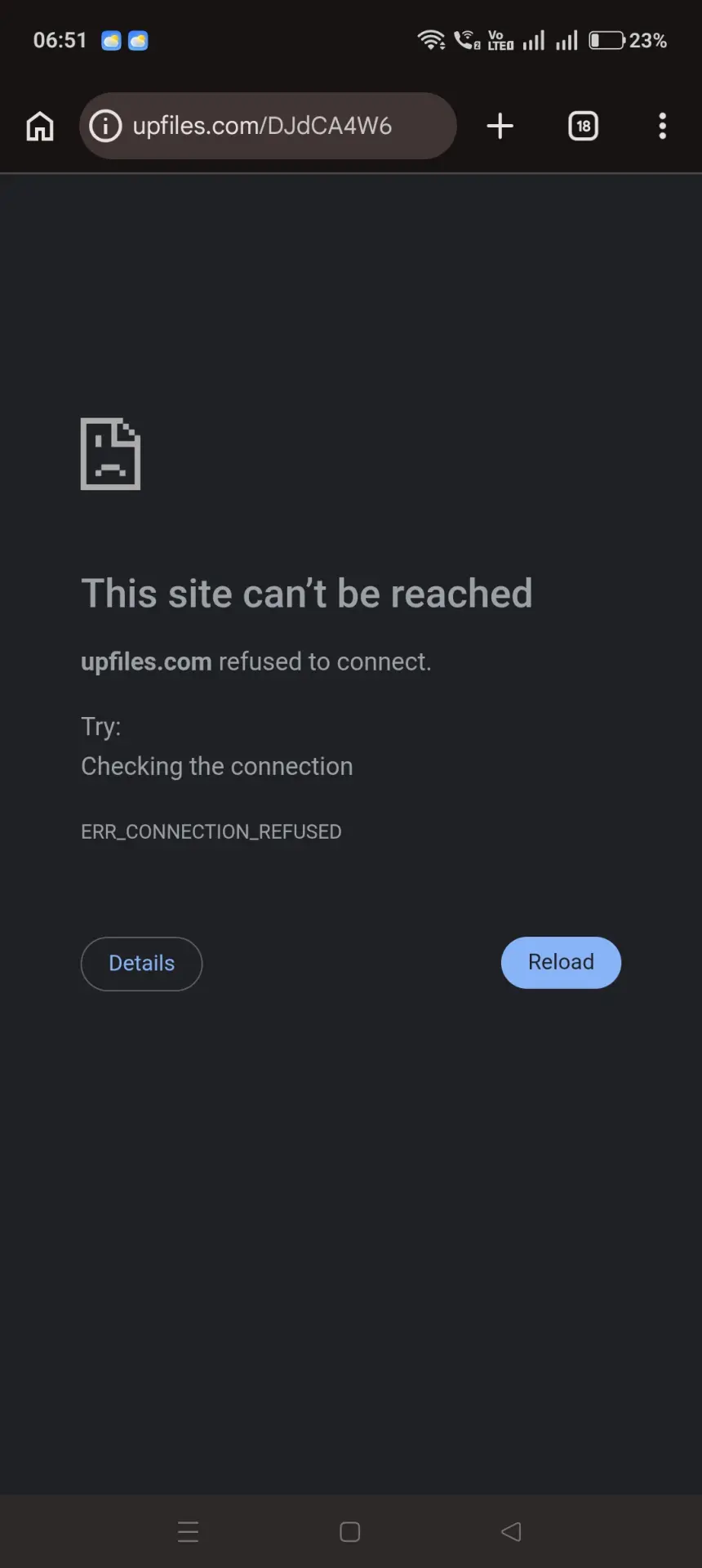The height and width of the screenshot is (1568, 702).
Task: Open a new tab with plus icon
Action: 500,126
